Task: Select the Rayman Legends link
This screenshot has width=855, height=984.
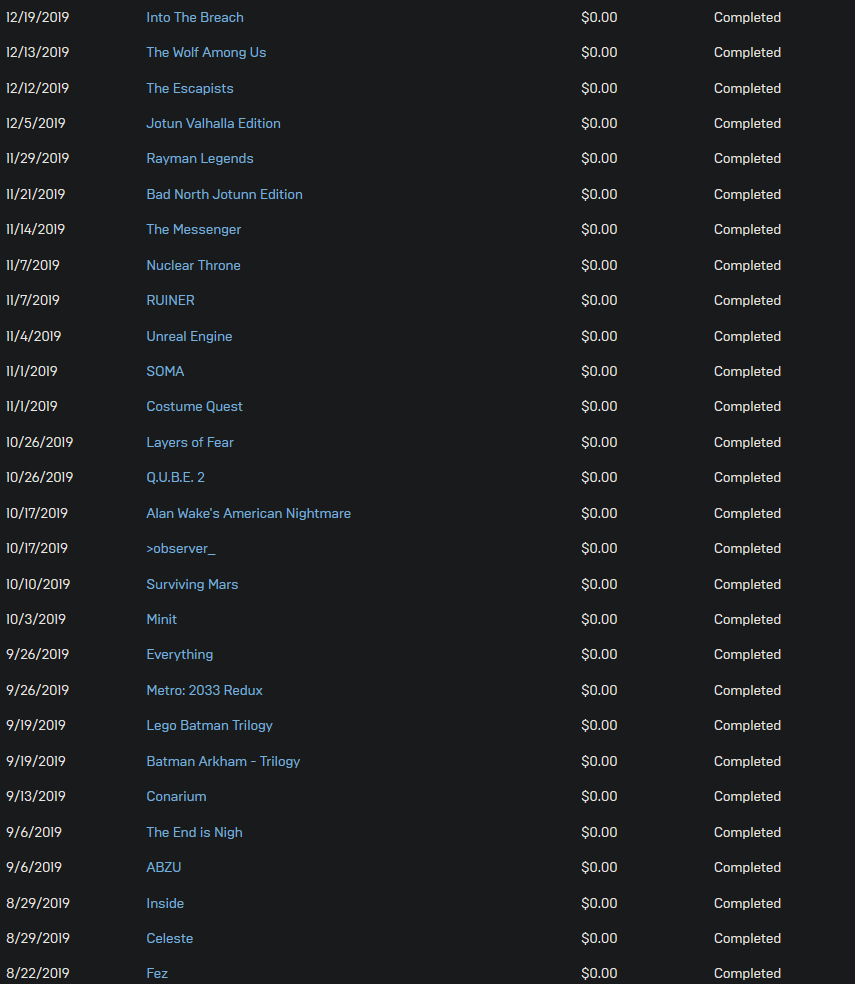Action: [200, 159]
